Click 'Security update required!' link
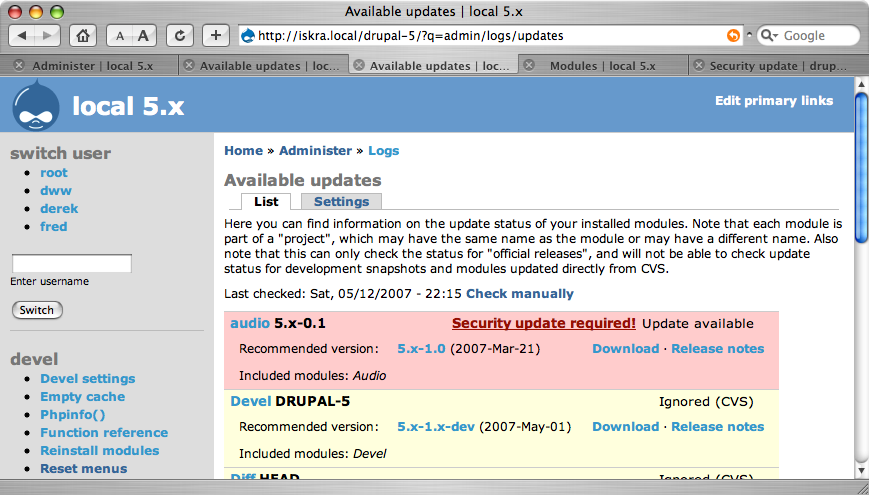The width and height of the screenshot is (869, 495). 544,324
